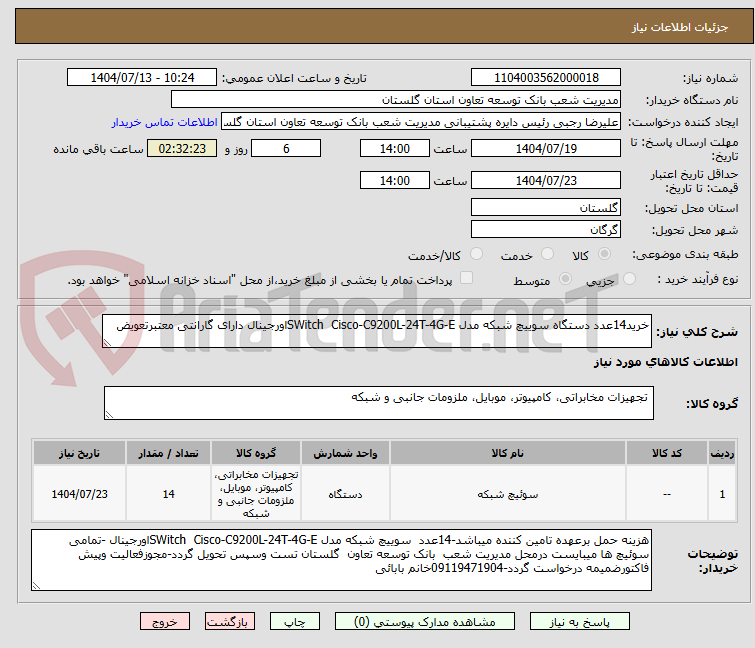
Task: Click the تاریخ نیاز column header
Action: 79,453
